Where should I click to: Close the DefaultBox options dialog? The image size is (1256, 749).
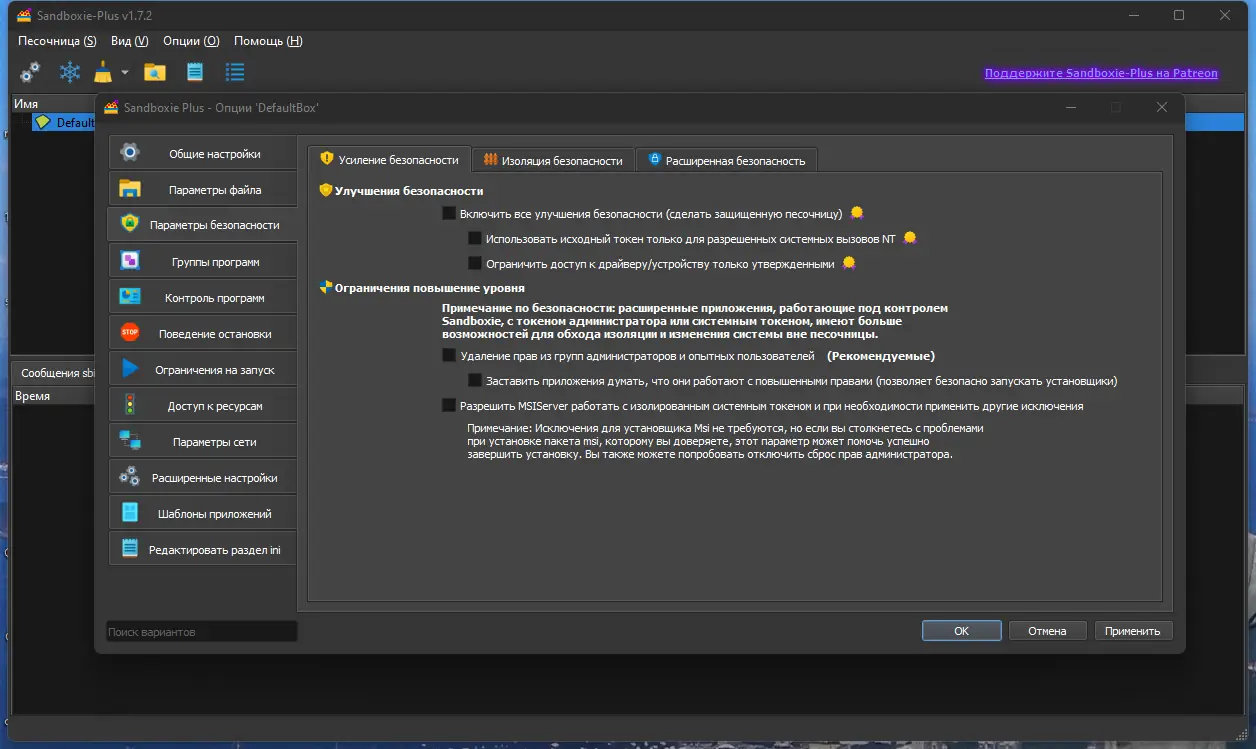(1161, 107)
